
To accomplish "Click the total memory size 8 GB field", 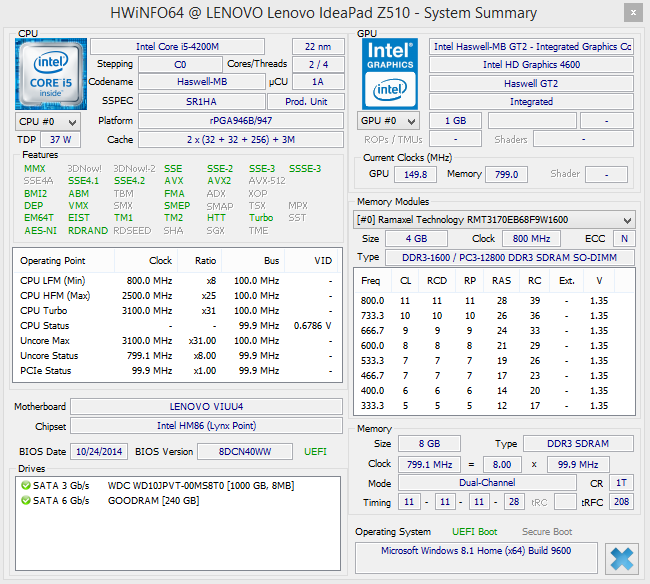I will click(429, 443).
